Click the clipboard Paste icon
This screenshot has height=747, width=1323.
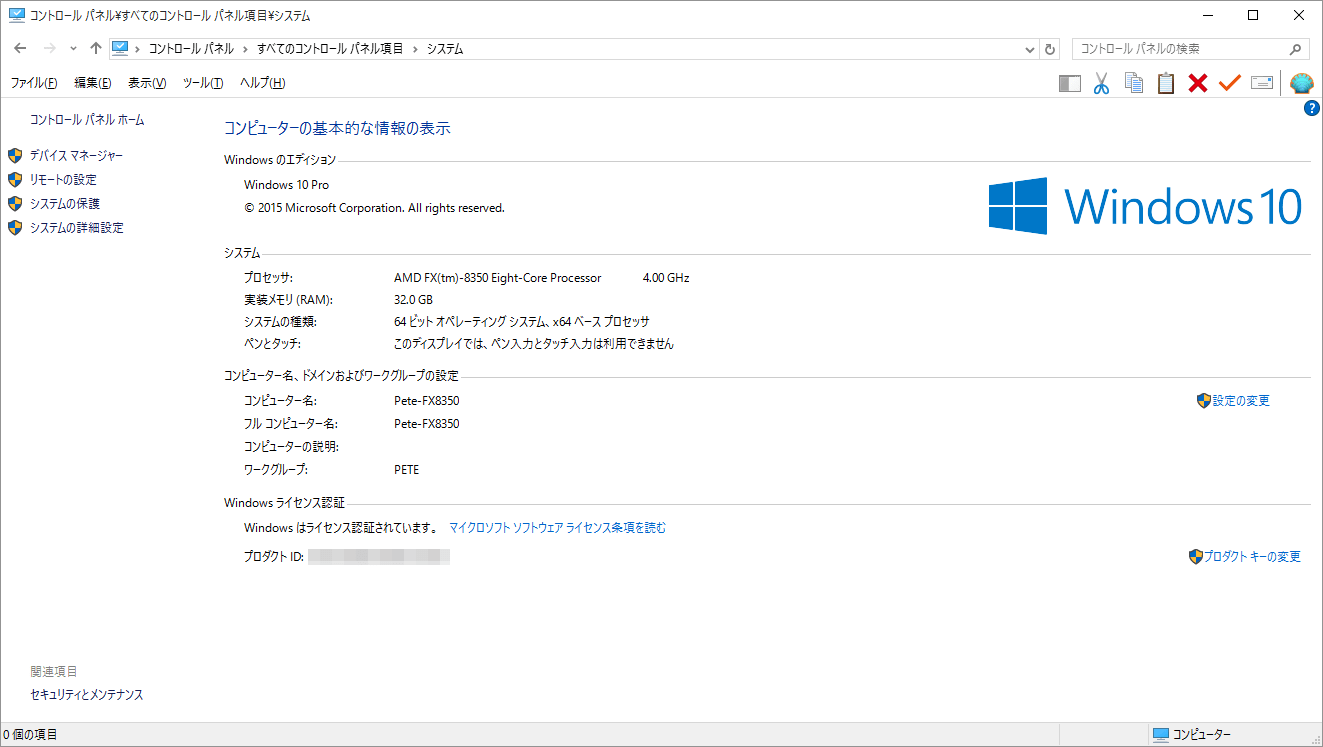pyautogui.click(x=1166, y=84)
